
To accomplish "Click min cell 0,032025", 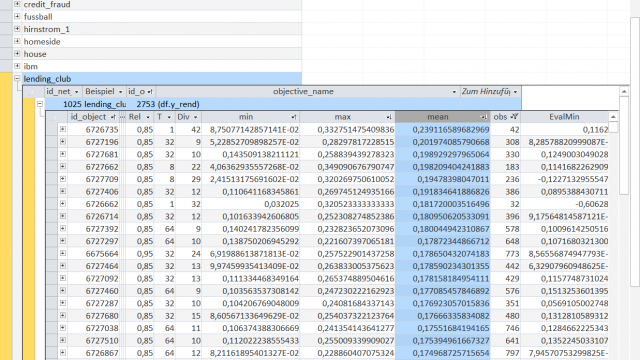I will (251, 204).
